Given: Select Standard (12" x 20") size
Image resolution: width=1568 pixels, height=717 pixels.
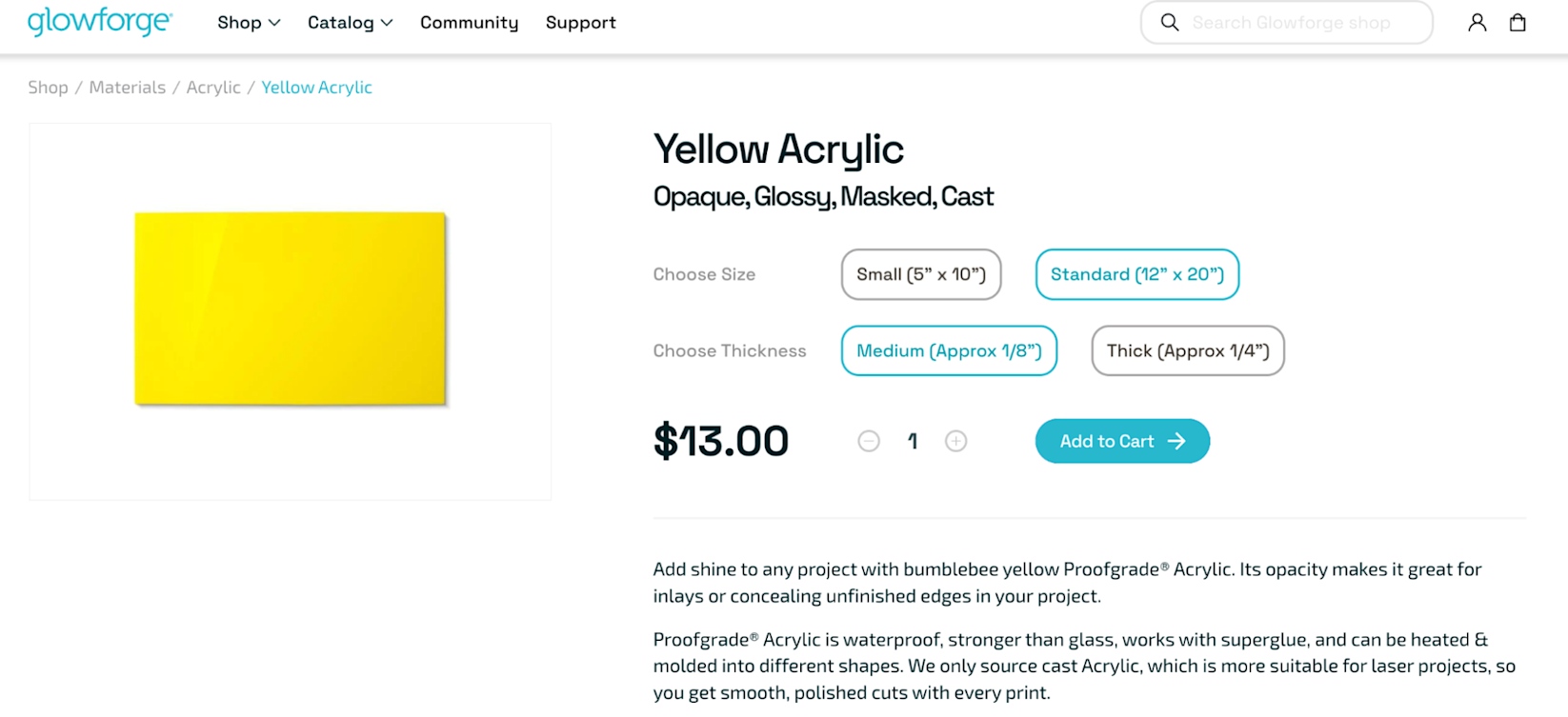Looking at the screenshot, I should coord(1136,274).
